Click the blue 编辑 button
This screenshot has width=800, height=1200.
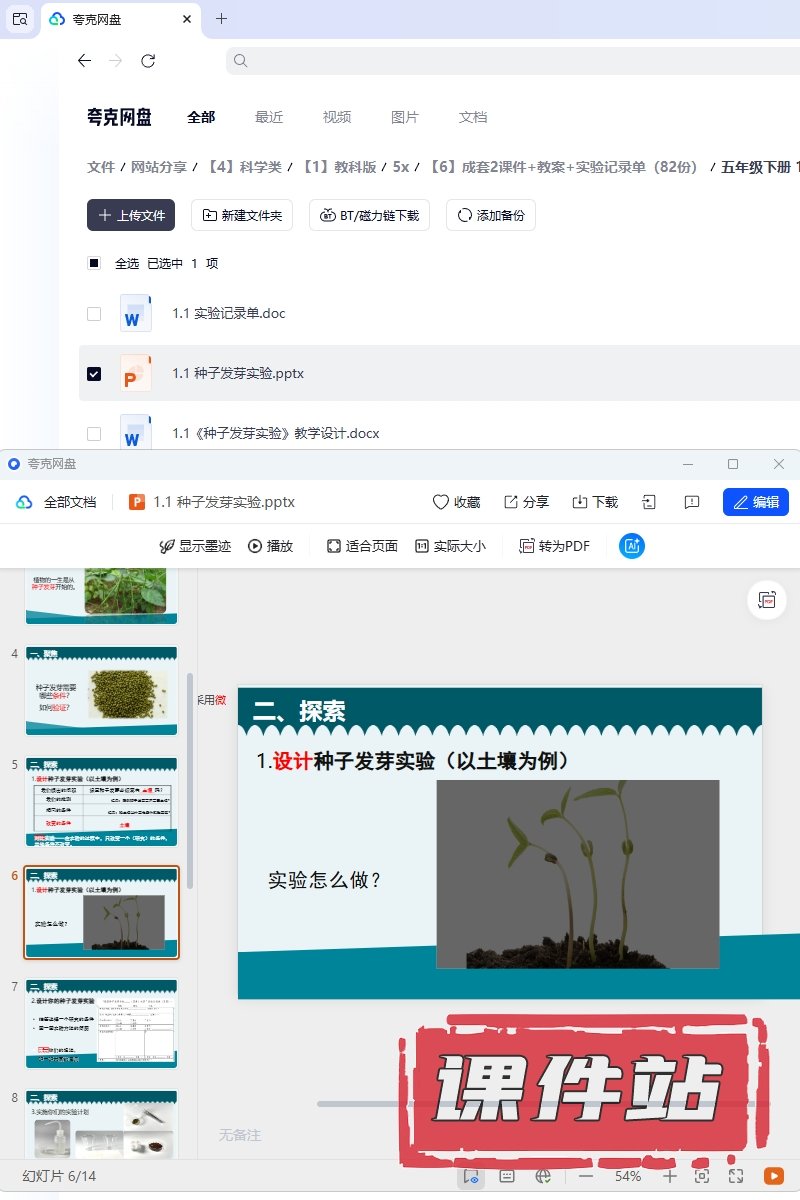[x=755, y=502]
